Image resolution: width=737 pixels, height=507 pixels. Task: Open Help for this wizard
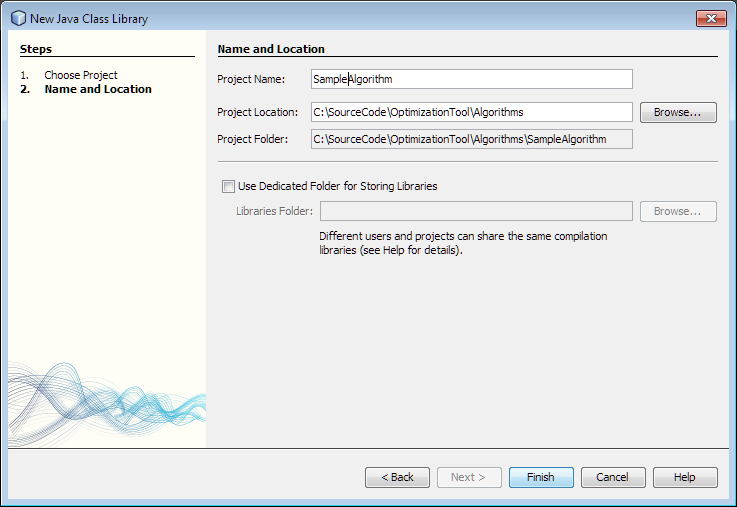[x=685, y=477]
